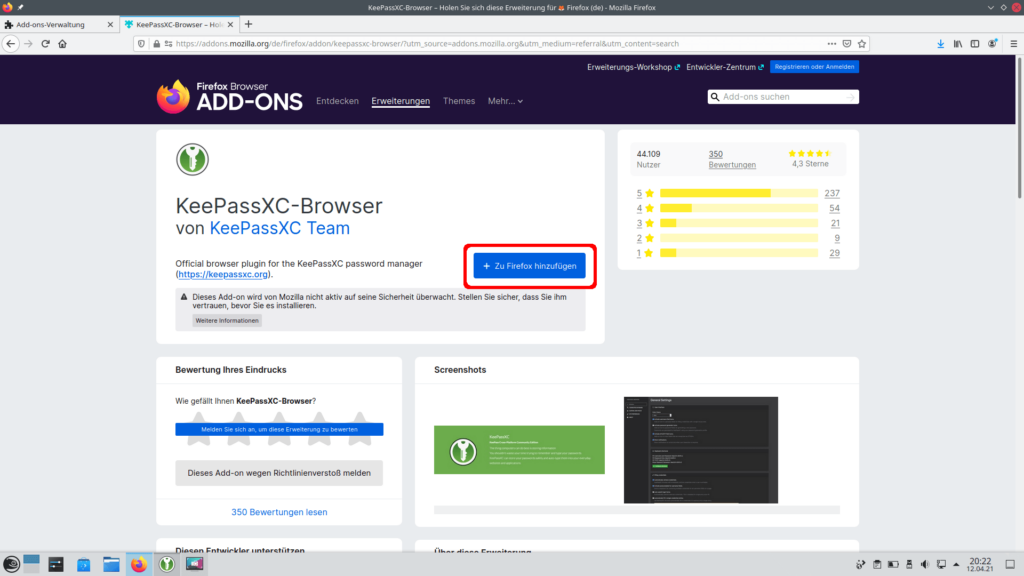Open the KeePassXC Team author link
The height and width of the screenshot is (576, 1024).
pos(280,228)
